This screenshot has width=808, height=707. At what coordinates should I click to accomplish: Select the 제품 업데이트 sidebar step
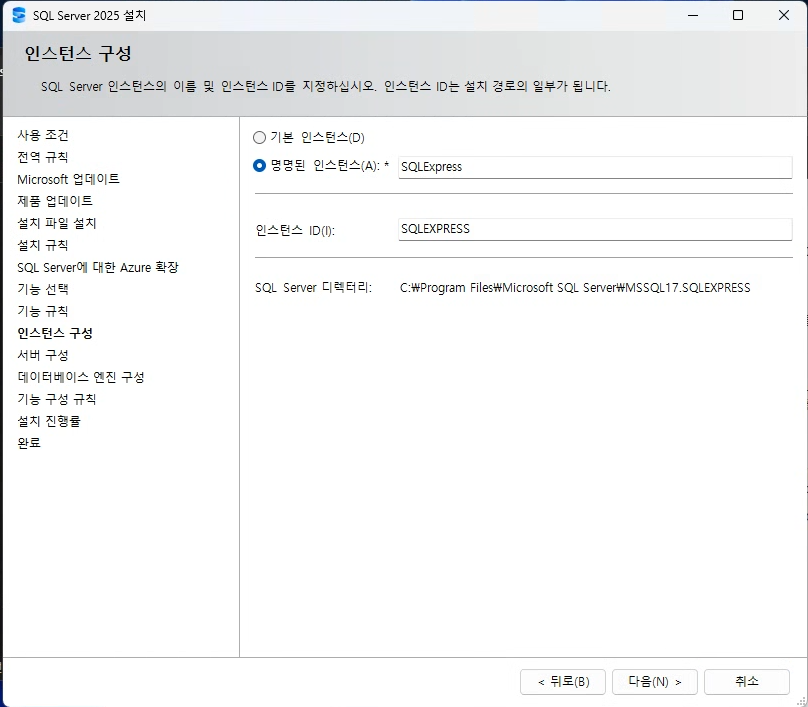[55, 200]
